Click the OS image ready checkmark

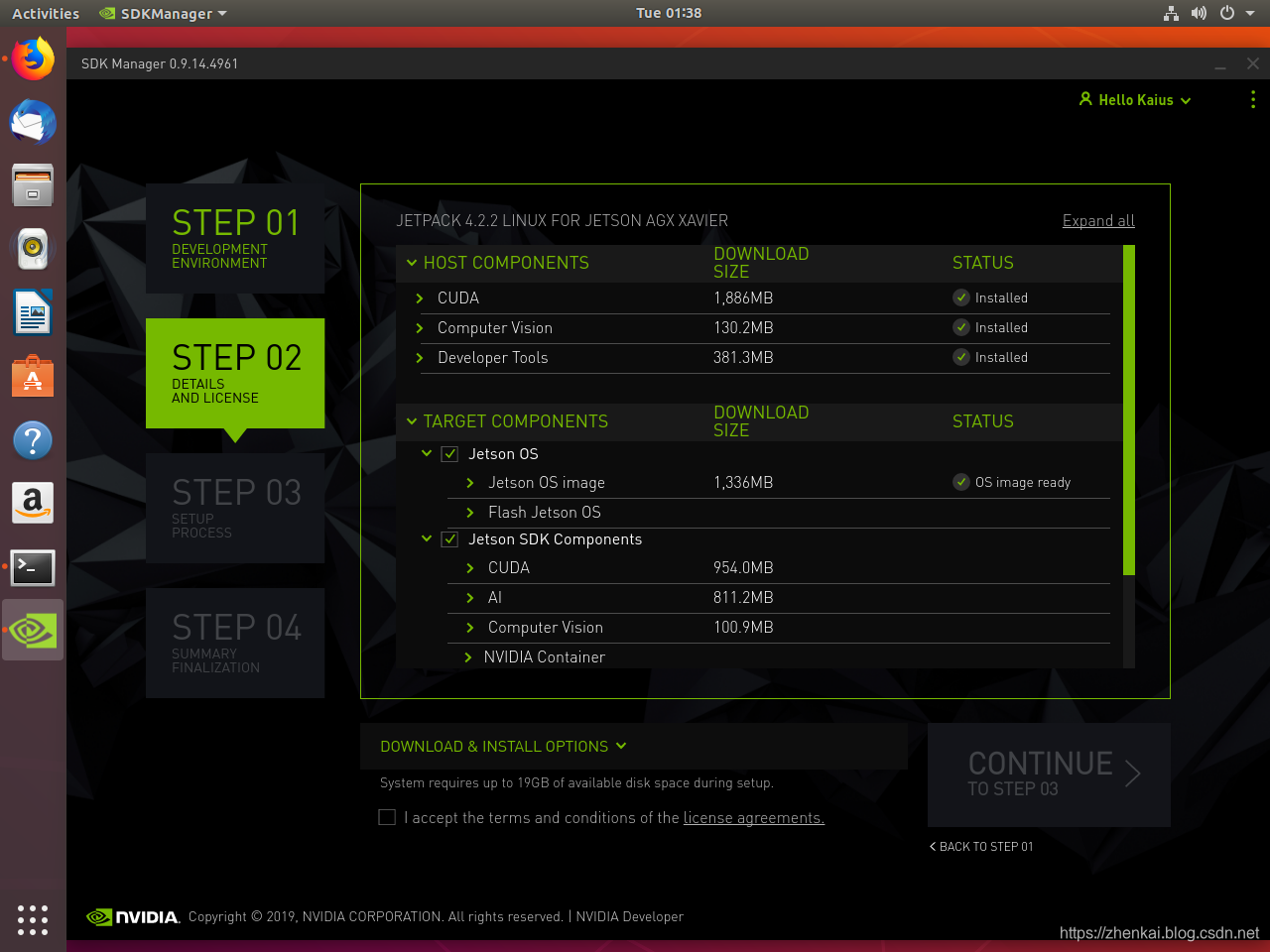tap(961, 482)
